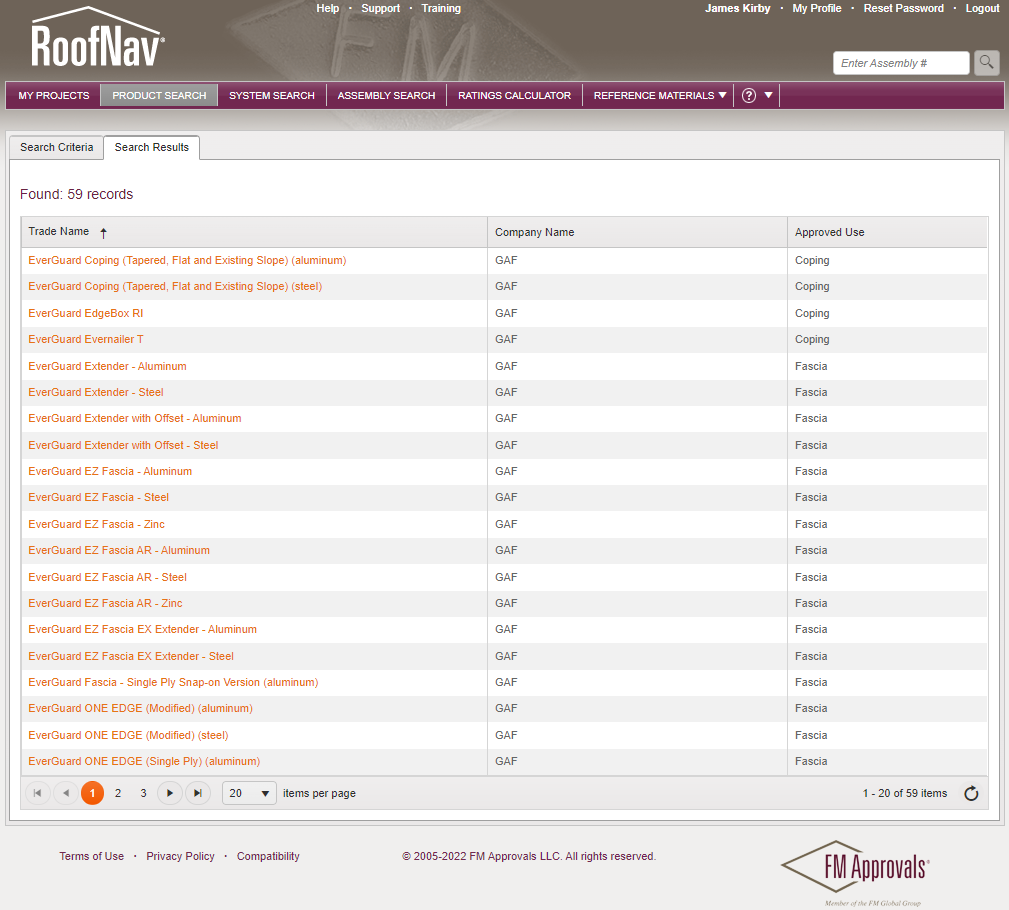
Task: Open the help question mark icon
Action: point(748,95)
